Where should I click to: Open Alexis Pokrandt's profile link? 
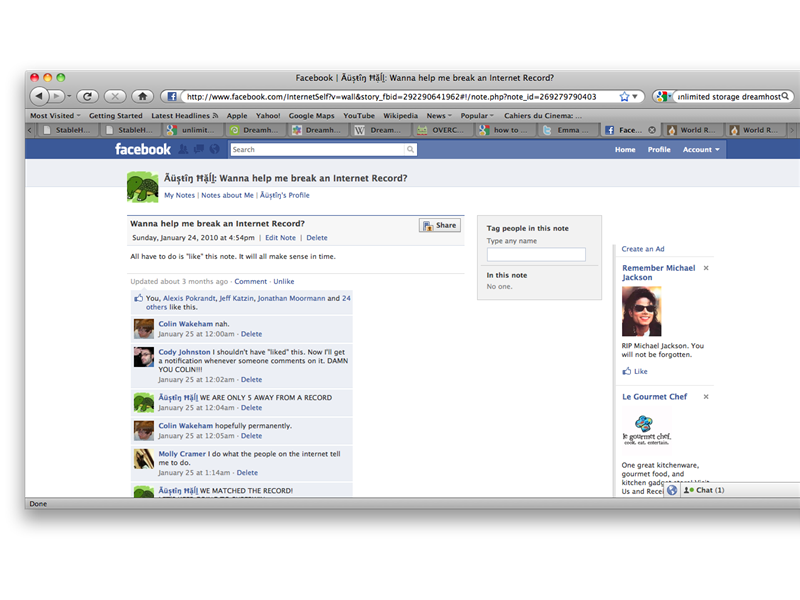(x=189, y=298)
